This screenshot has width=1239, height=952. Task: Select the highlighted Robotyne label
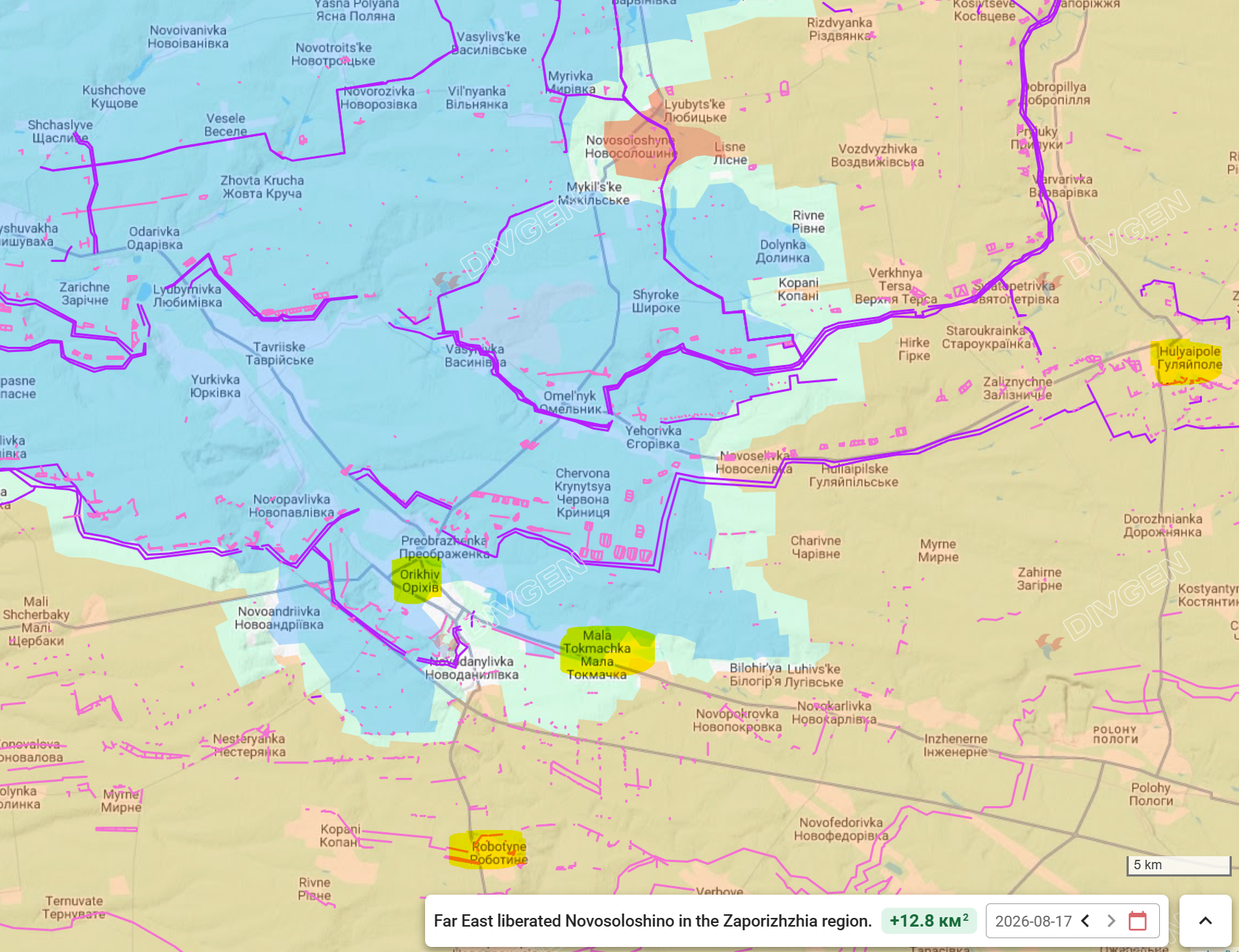498,853
